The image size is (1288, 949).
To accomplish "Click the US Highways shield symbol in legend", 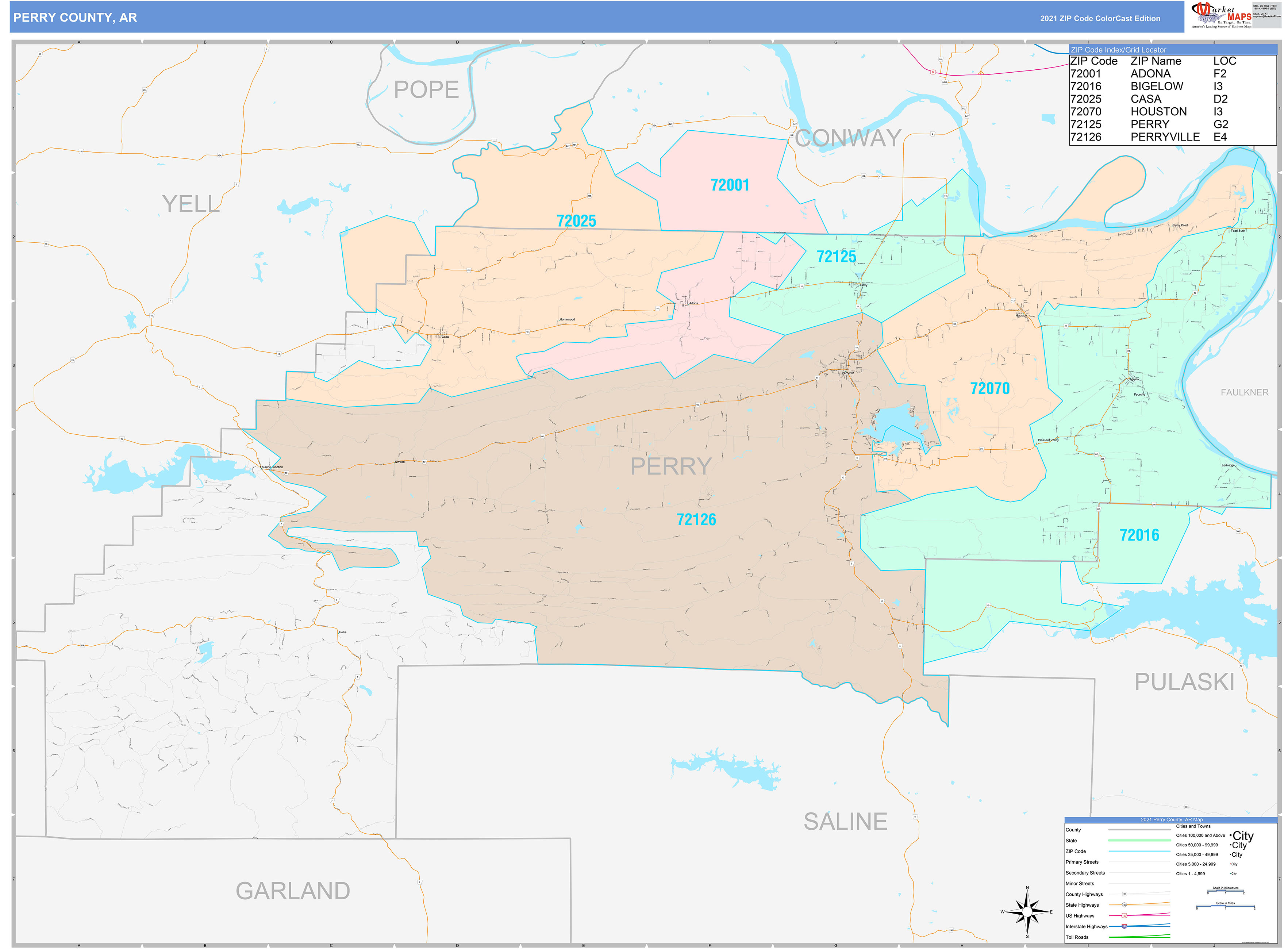I will [1124, 916].
